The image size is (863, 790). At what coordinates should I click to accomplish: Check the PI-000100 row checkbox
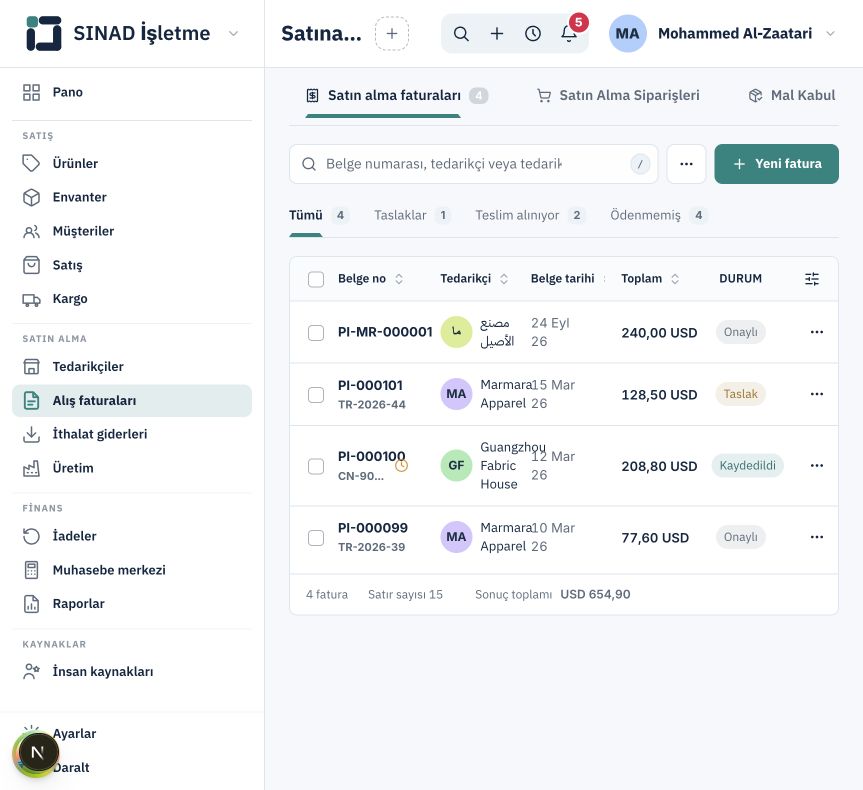click(x=316, y=466)
